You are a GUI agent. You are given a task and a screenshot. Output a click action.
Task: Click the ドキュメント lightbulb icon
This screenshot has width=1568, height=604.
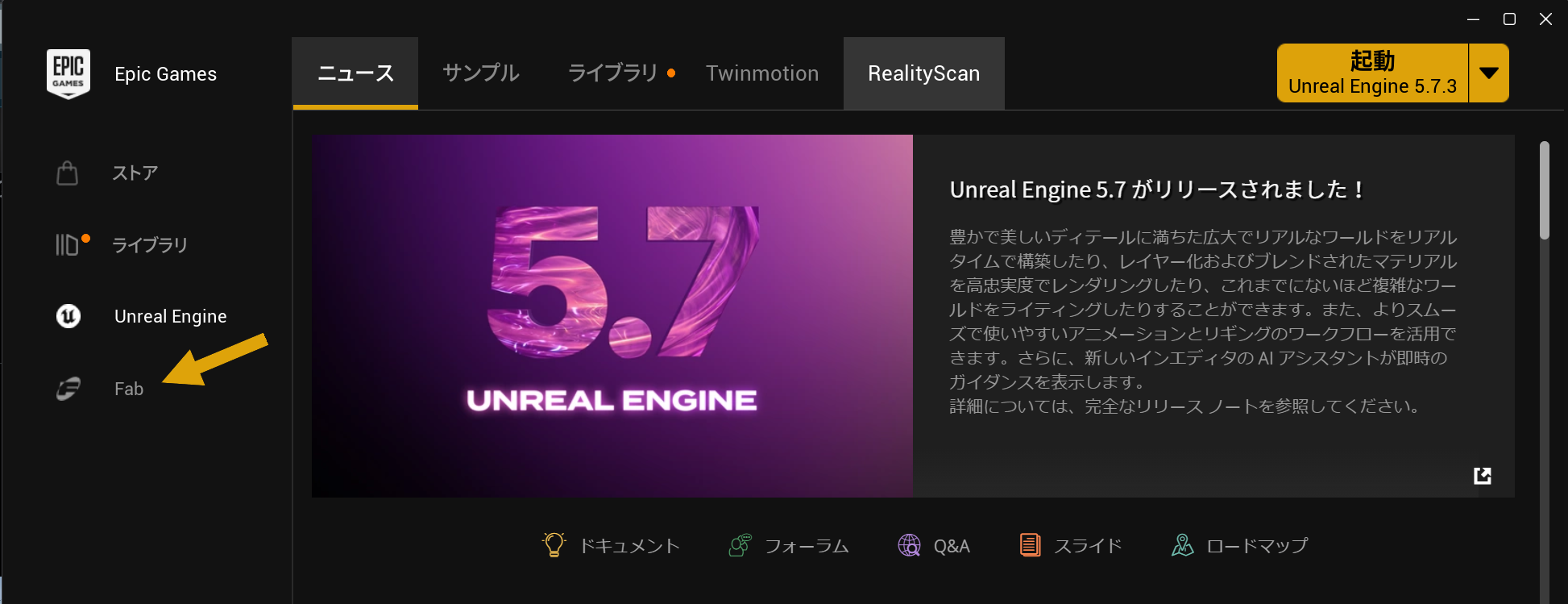pos(554,546)
